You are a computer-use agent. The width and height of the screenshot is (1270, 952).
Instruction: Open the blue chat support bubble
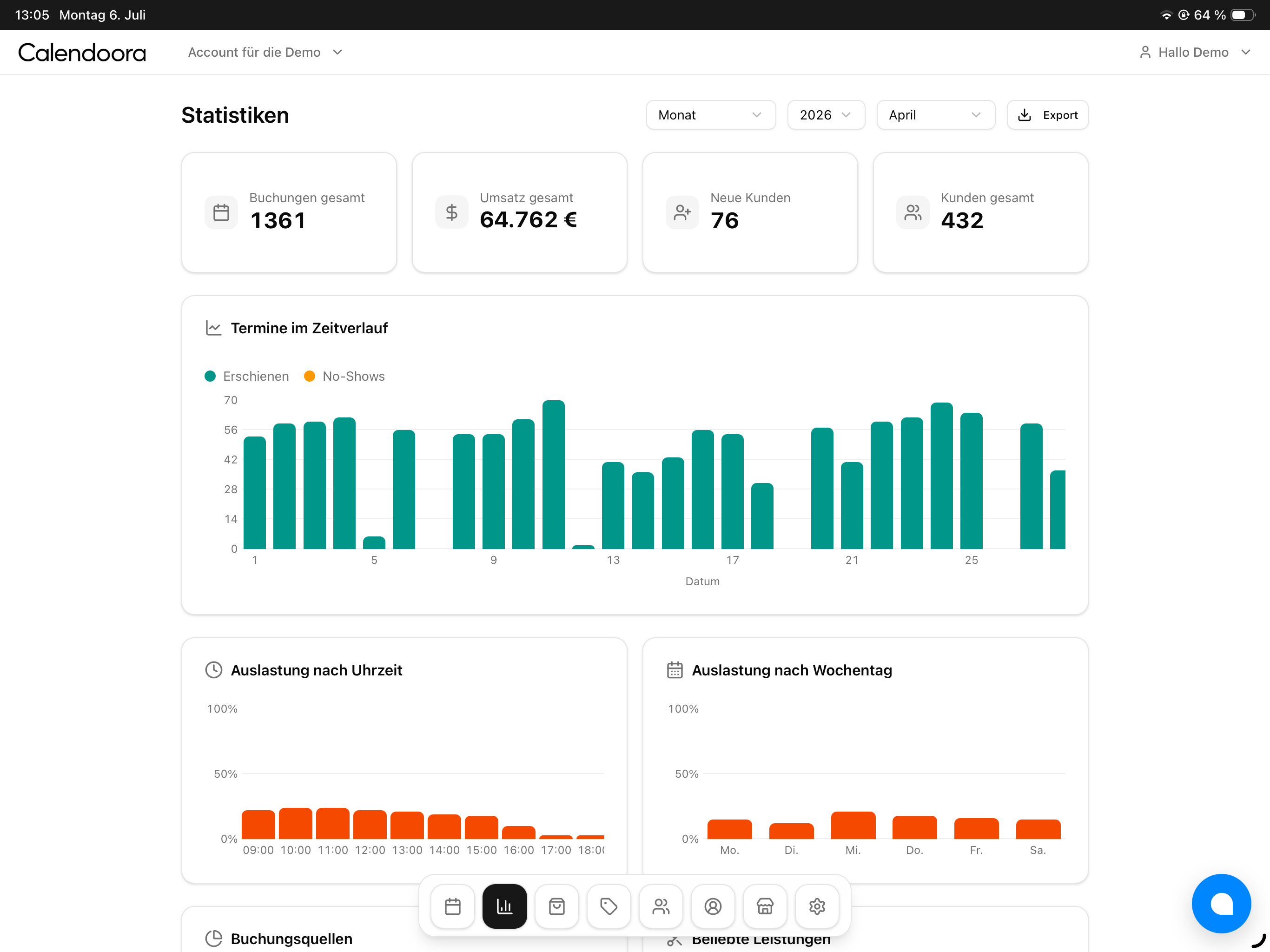(x=1221, y=903)
